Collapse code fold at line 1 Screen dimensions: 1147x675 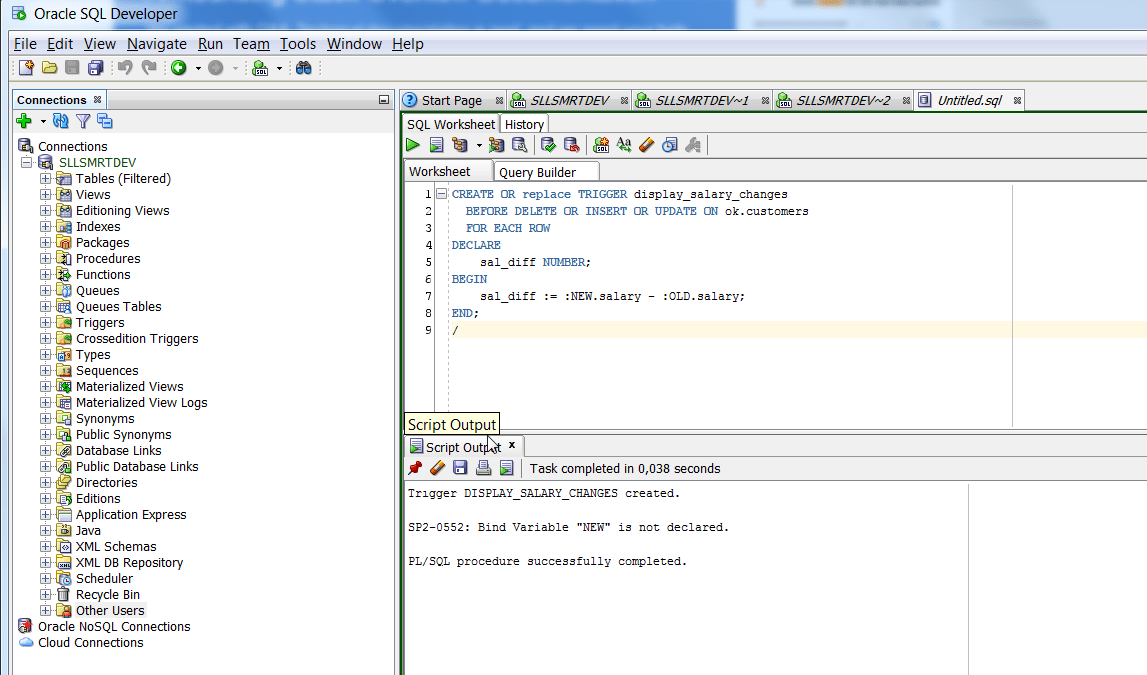[442, 194]
